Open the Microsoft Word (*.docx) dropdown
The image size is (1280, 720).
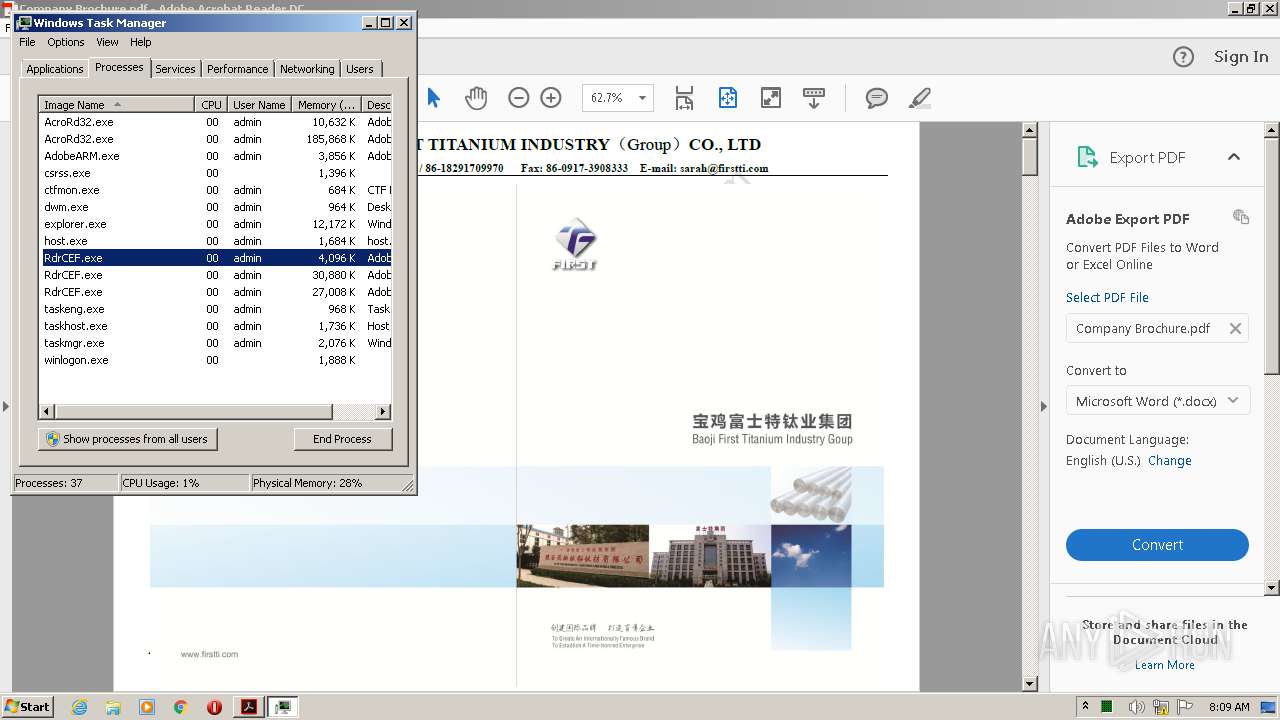pyautogui.click(x=1157, y=401)
